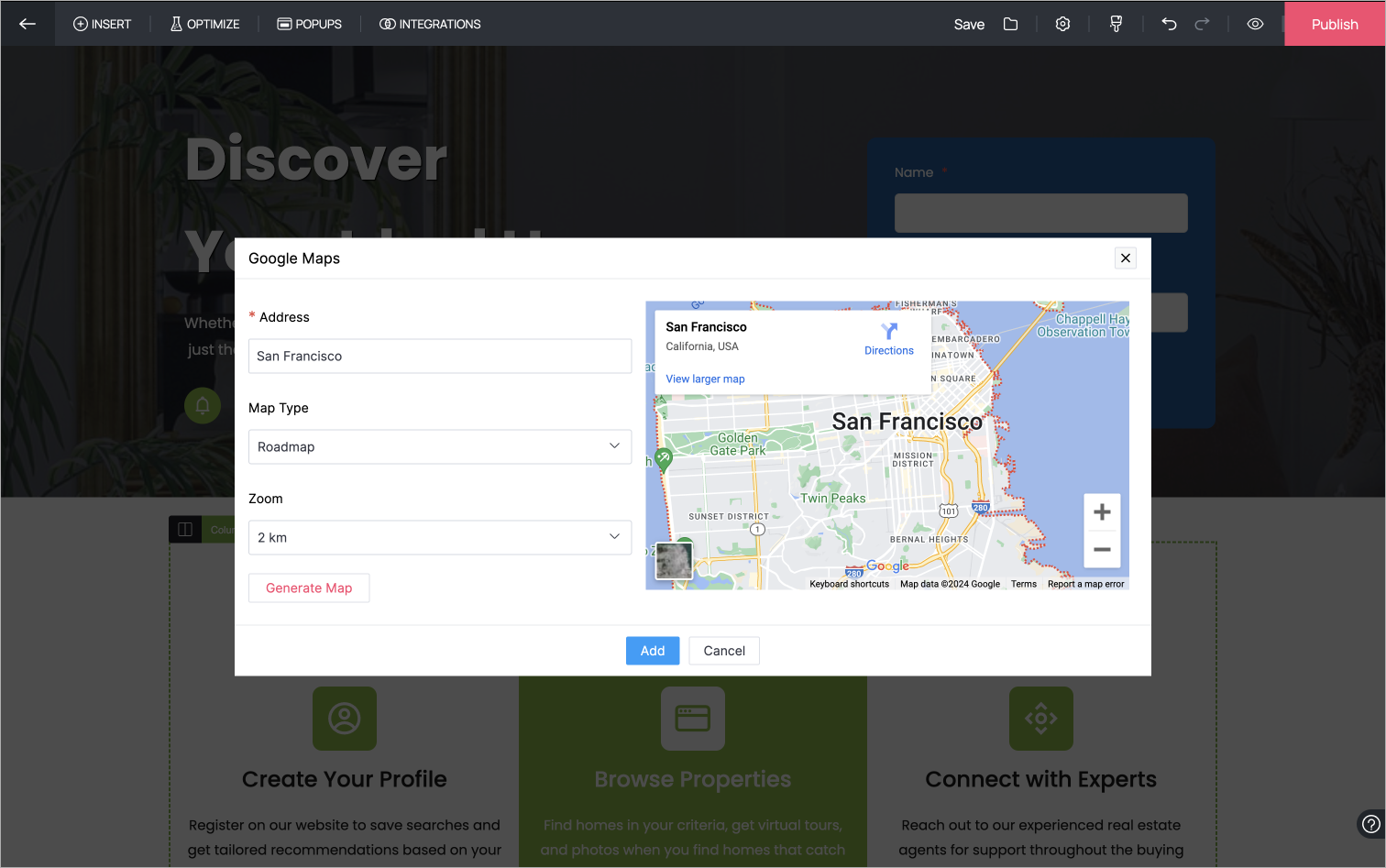
Task: Open the OPTIMIZE menu
Action: point(204,24)
